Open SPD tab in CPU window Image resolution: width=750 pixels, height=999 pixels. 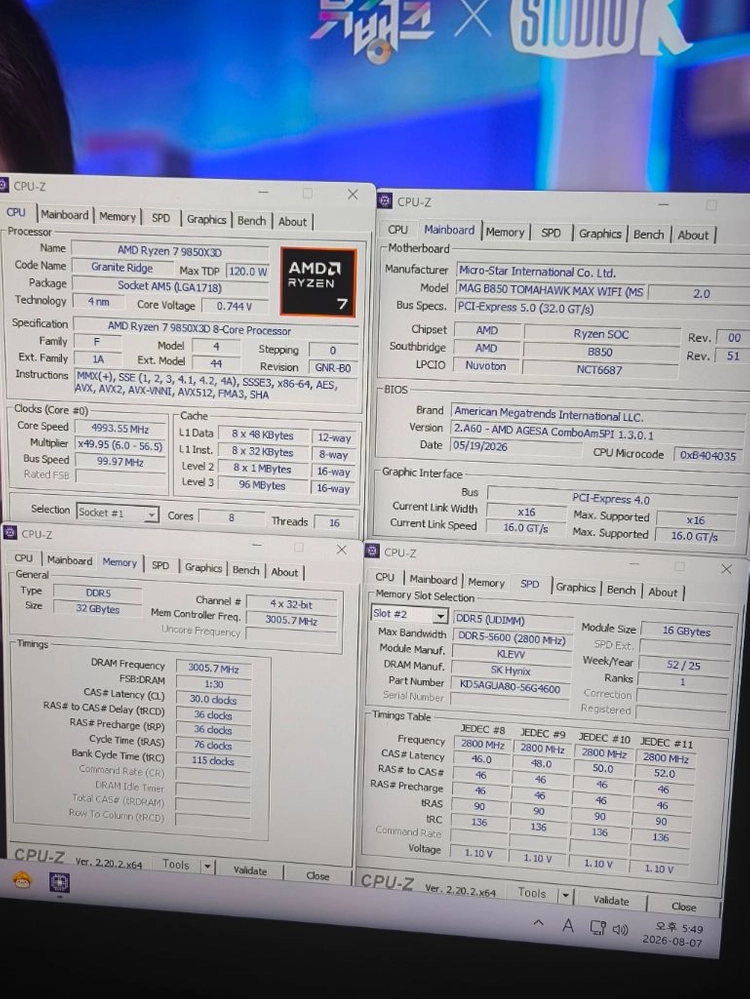click(x=161, y=218)
